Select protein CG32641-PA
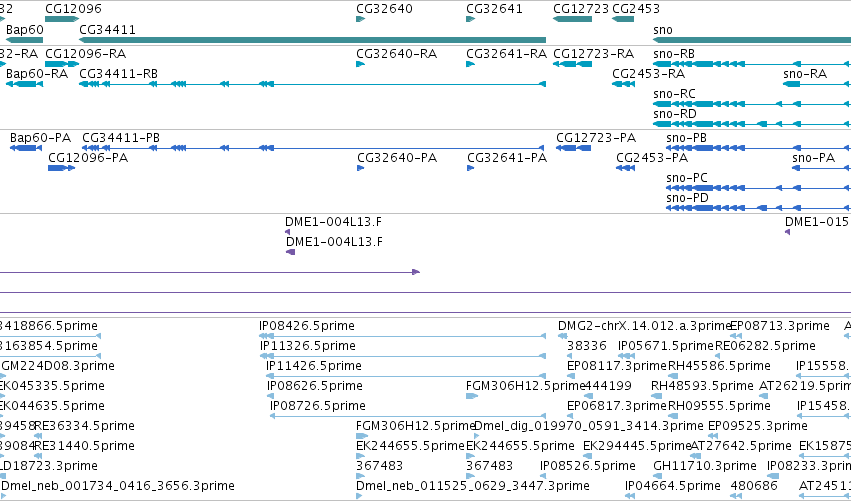 pyautogui.click(x=507, y=157)
